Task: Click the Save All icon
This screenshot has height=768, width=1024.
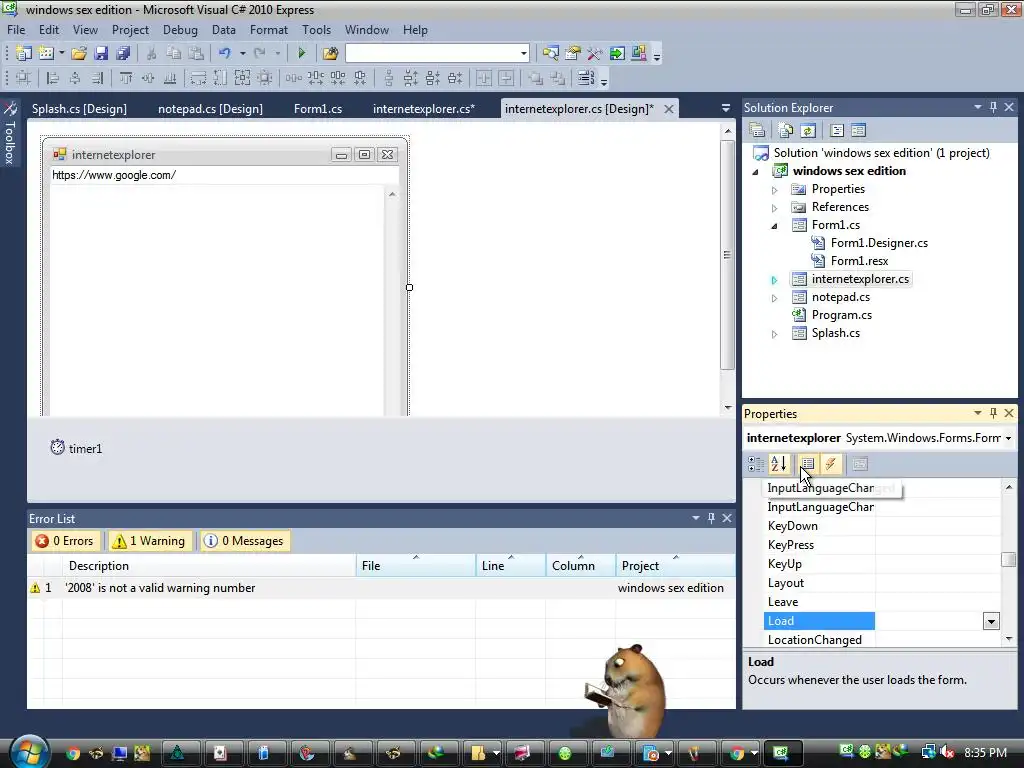Action: click(x=123, y=54)
